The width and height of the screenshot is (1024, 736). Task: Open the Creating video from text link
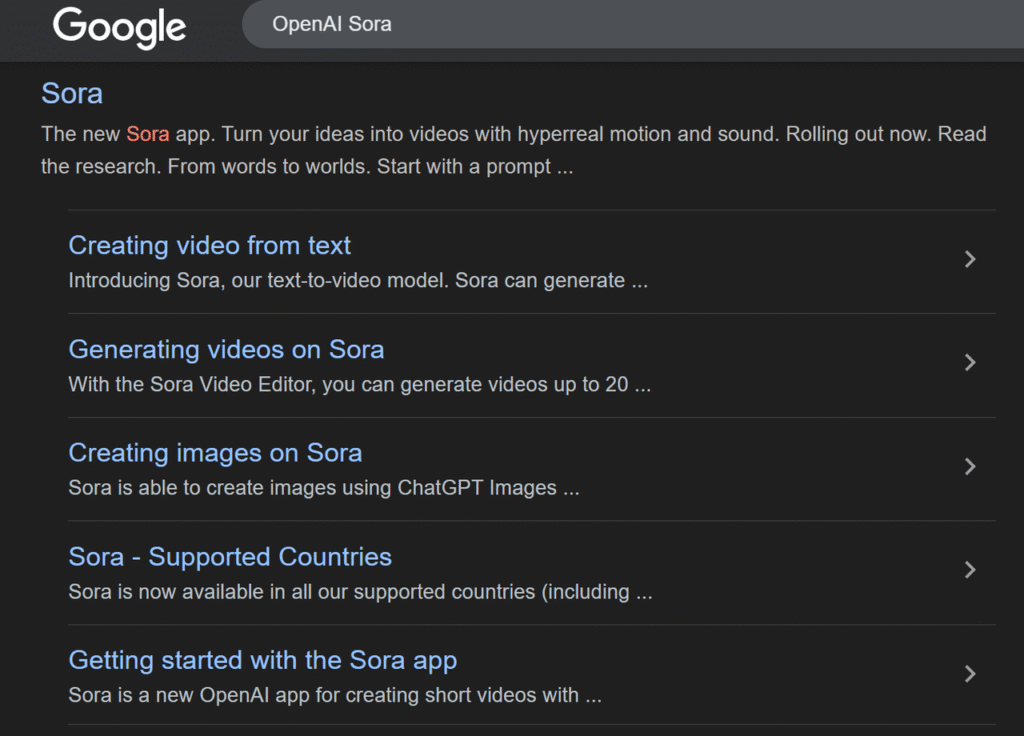(209, 245)
